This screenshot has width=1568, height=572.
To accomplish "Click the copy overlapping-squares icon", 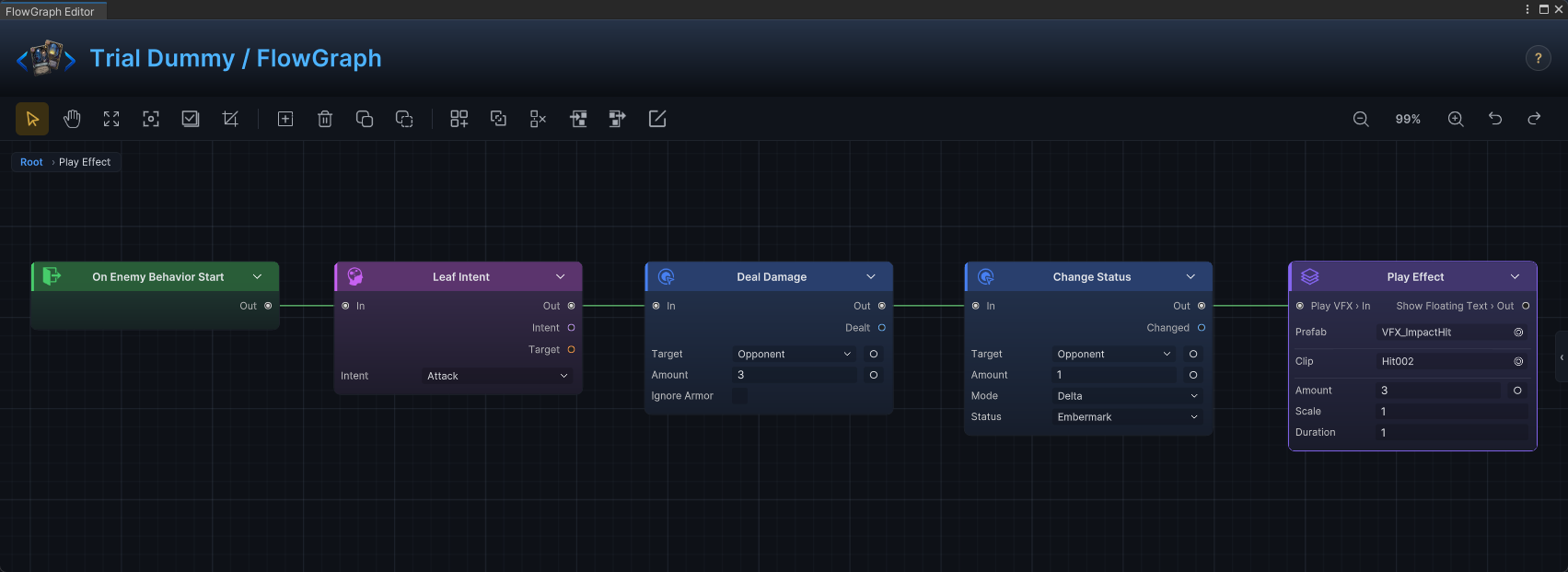I will pyautogui.click(x=365, y=119).
